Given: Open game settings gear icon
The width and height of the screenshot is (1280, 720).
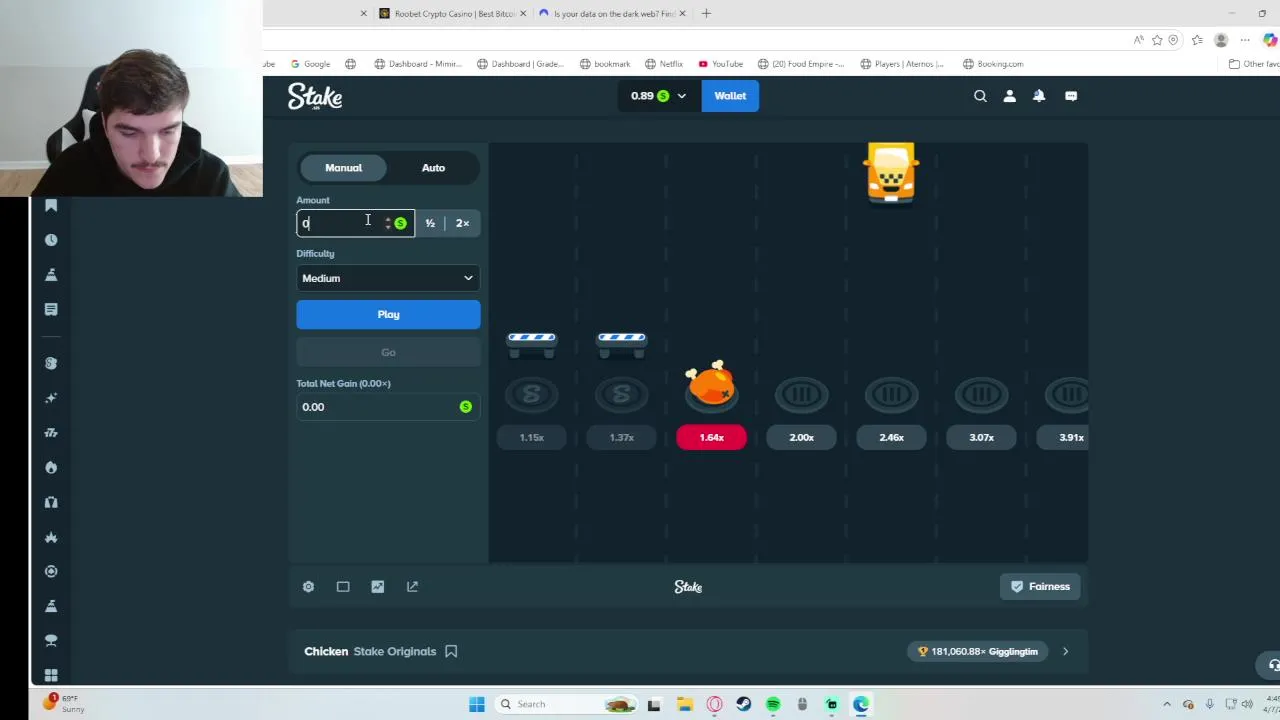Looking at the screenshot, I should 308,587.
